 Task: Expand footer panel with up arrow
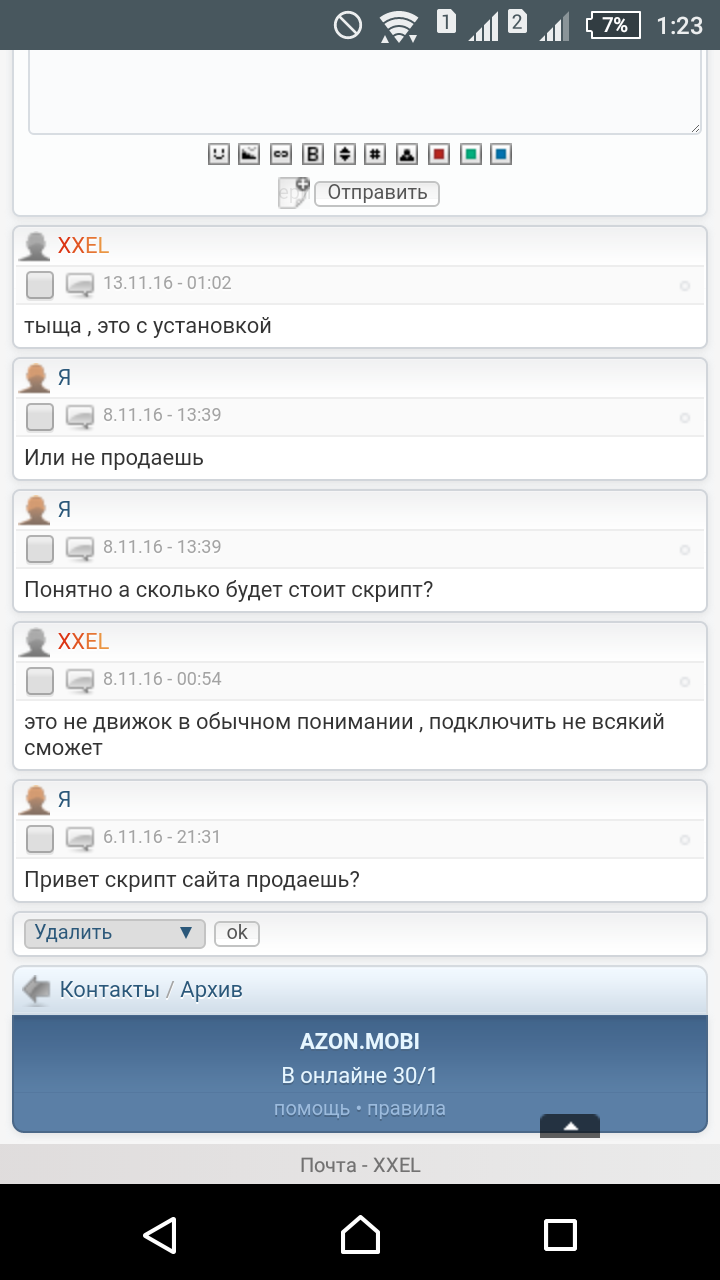tap(570, 1126)
